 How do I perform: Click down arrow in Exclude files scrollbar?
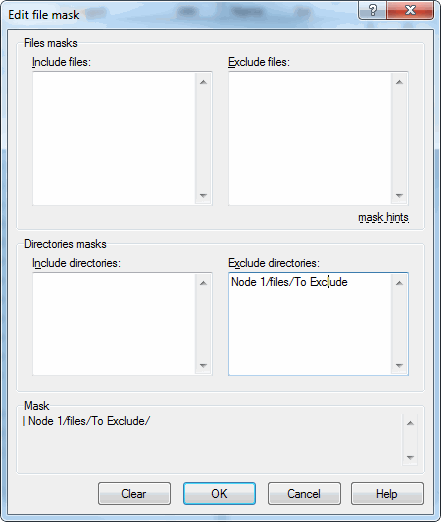pyautogui.click(x=399, y=195)
